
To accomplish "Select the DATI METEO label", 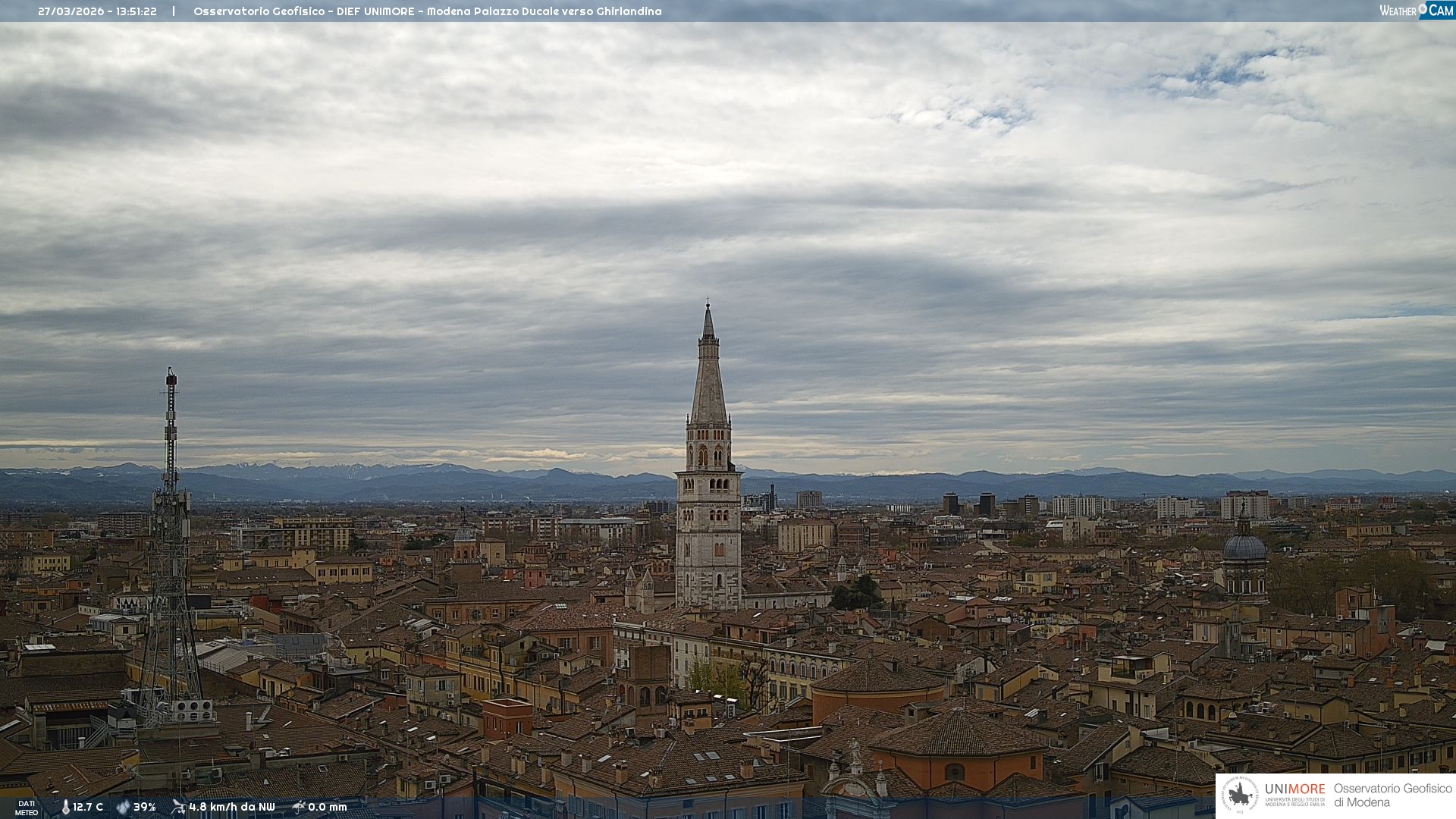I will coord(27,808).
